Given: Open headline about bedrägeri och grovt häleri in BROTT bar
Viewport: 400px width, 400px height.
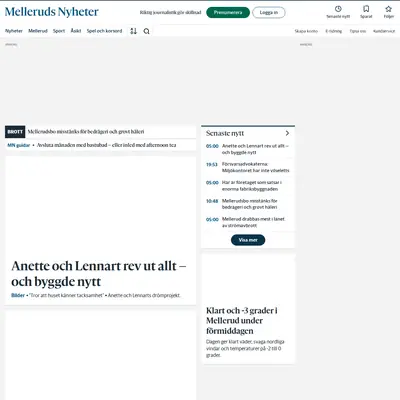Looking at the screenshot, I should pos(86,132).
